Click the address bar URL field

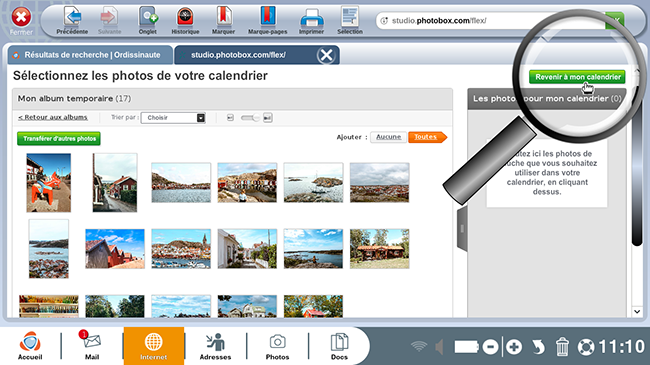click(489, 20)
